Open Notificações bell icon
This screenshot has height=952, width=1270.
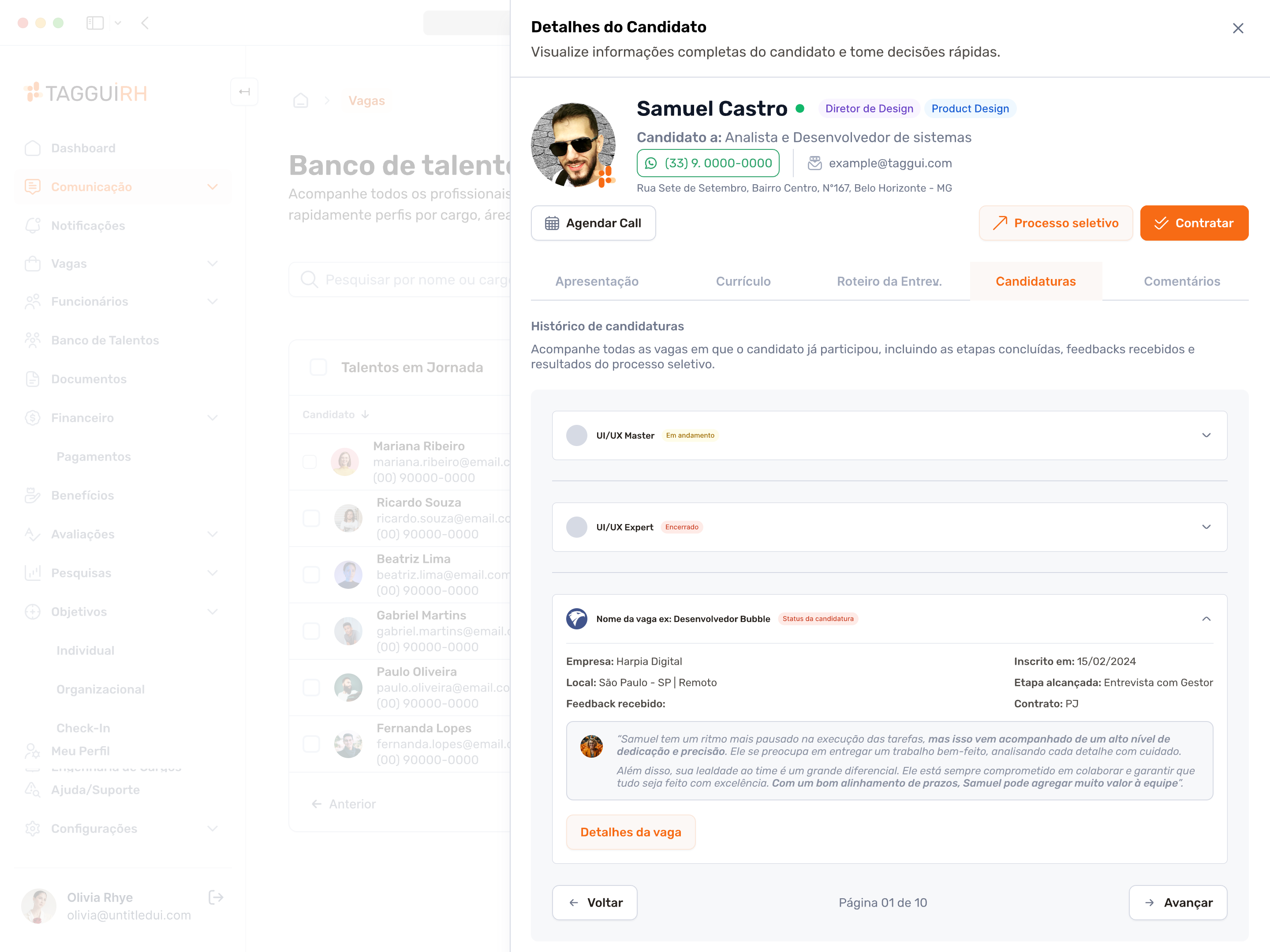pos(33,226)
